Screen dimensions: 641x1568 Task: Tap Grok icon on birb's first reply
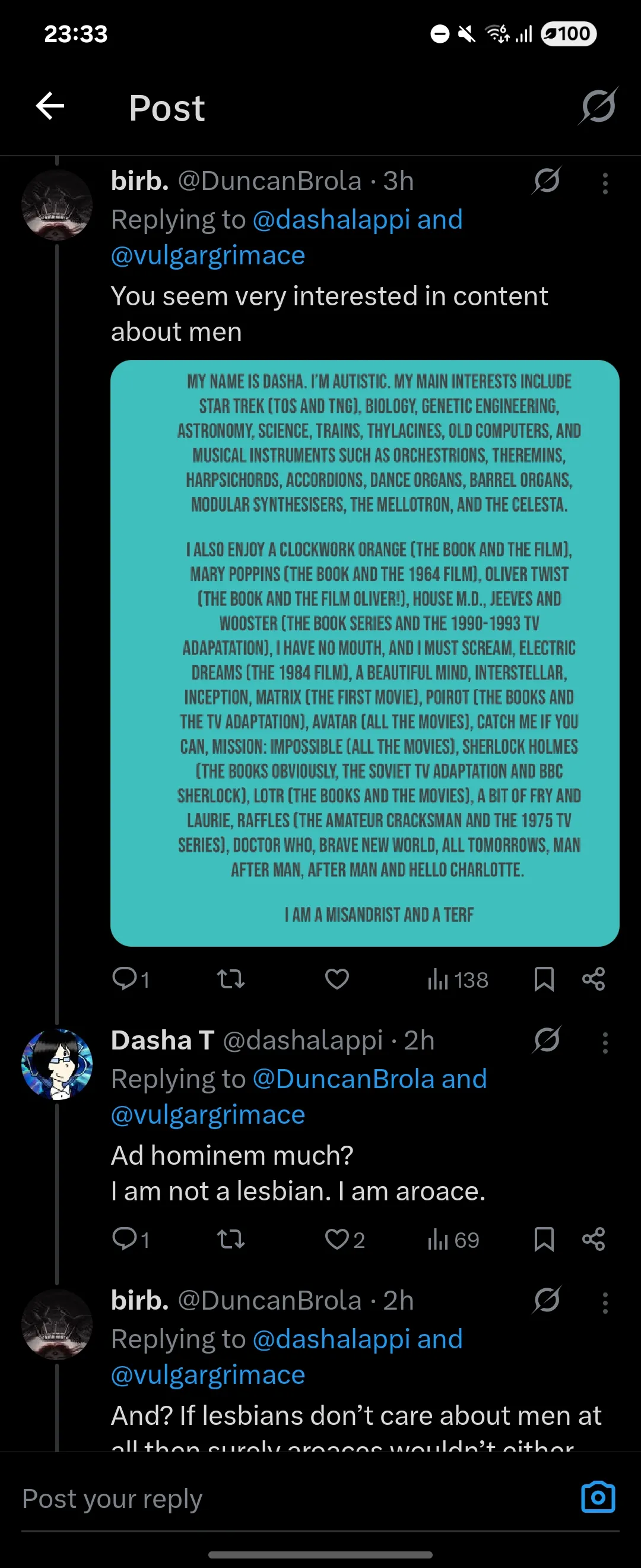[546, 181]
